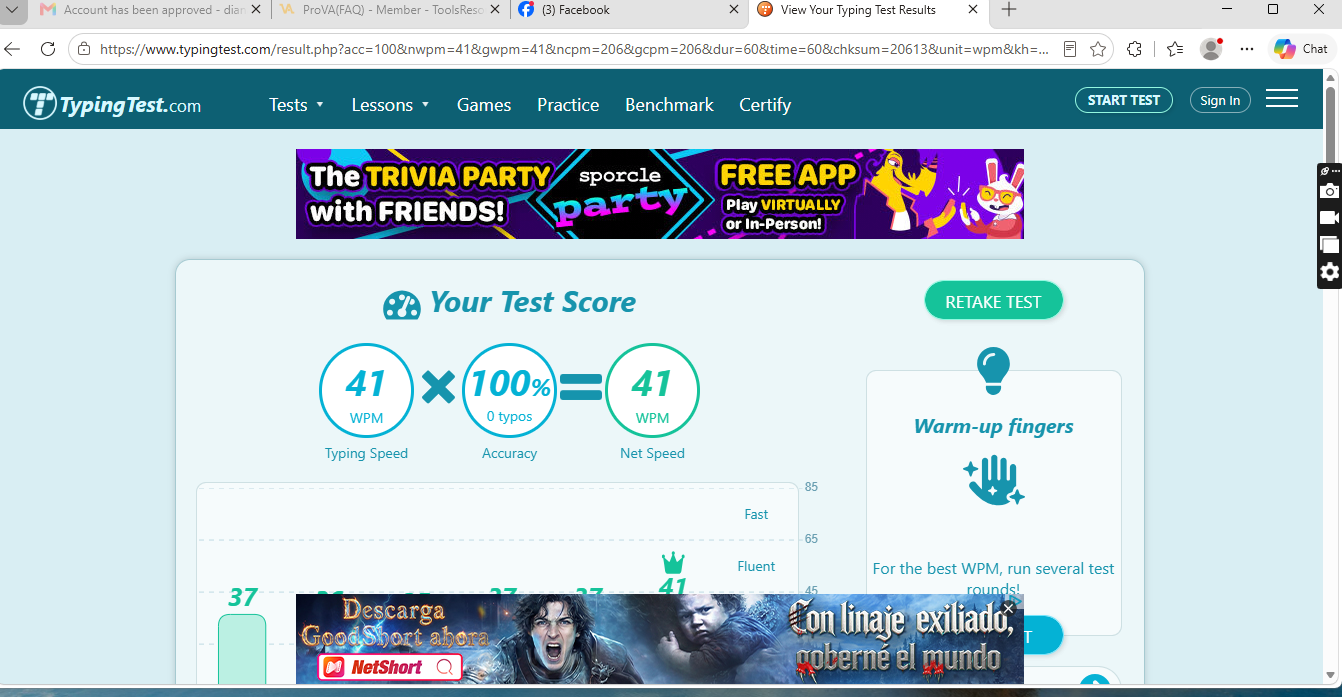The height and width of the screenshot is (697, 1342).
Task: Switch to the Facebook browser tab
Action: 628,10
